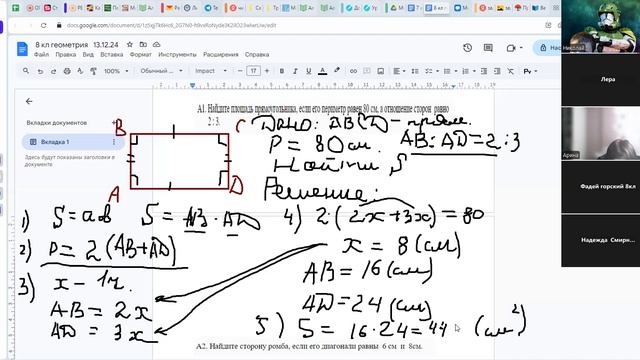Clear formatting from selection

(x=511, y=71)
